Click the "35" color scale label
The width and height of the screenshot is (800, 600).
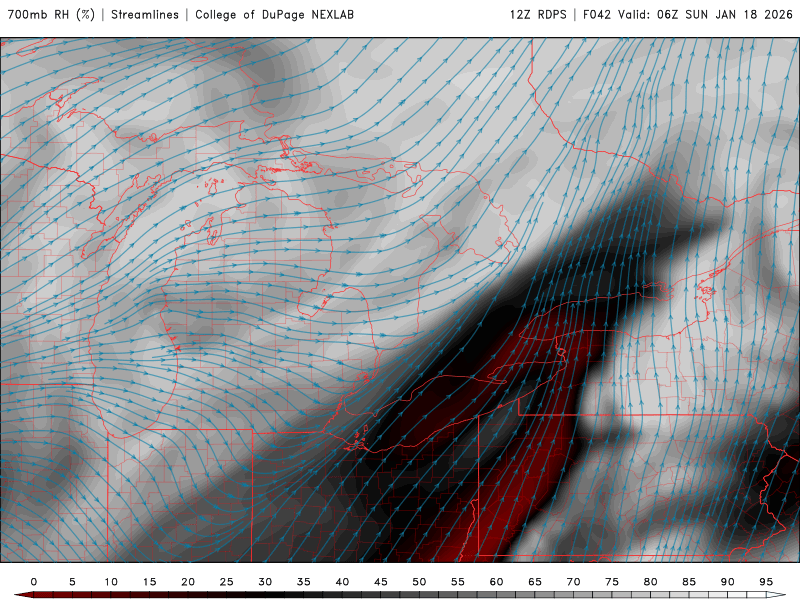304,582
